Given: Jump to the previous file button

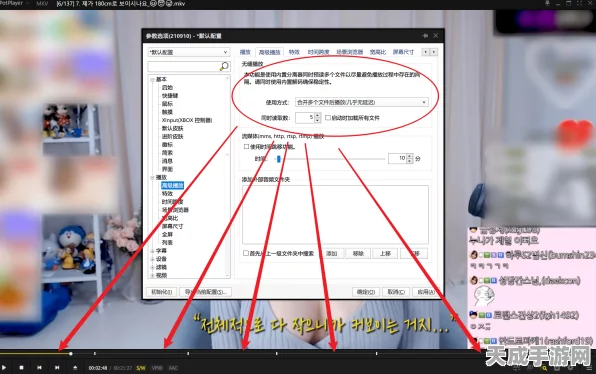Looking at the screenshot, I should pos(39,368).
